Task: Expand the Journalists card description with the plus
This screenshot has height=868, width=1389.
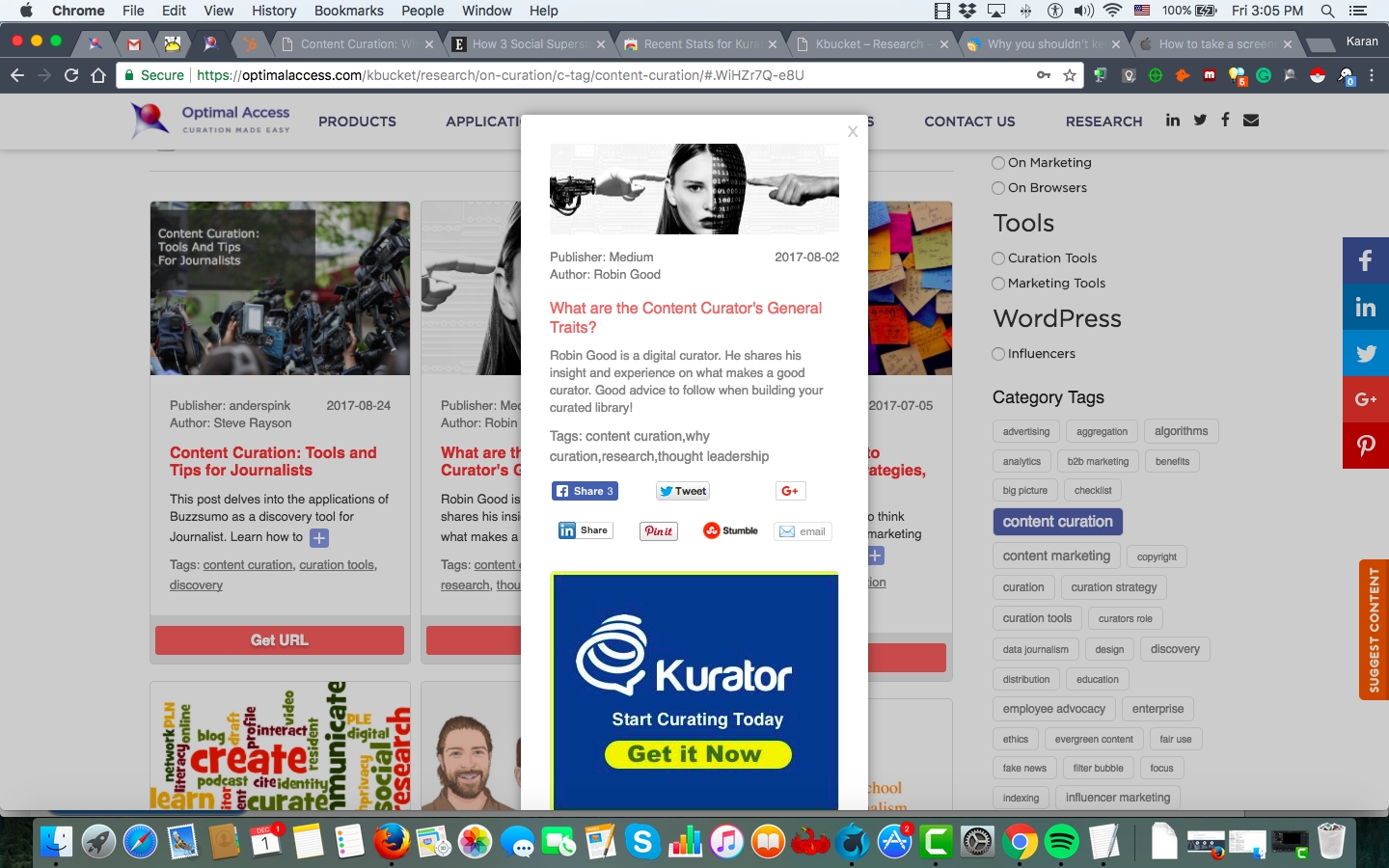Action: click(x=319, y=538)
